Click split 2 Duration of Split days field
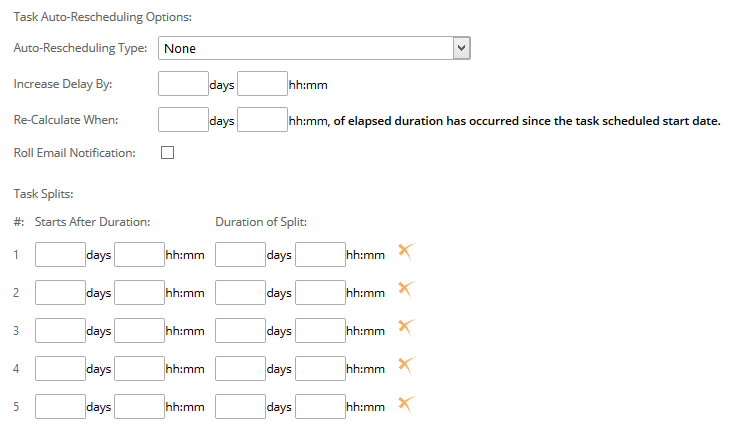The image size is (747, 434). coord(241,293)
